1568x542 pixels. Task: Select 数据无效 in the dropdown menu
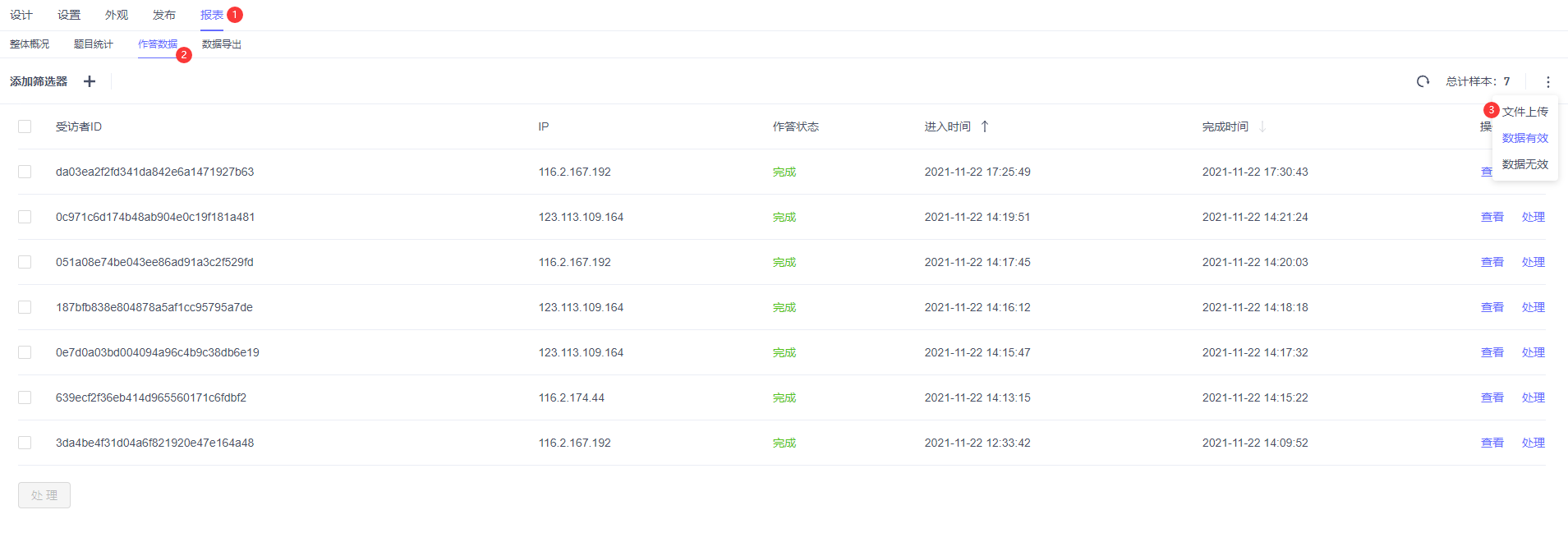(1524, 164)
